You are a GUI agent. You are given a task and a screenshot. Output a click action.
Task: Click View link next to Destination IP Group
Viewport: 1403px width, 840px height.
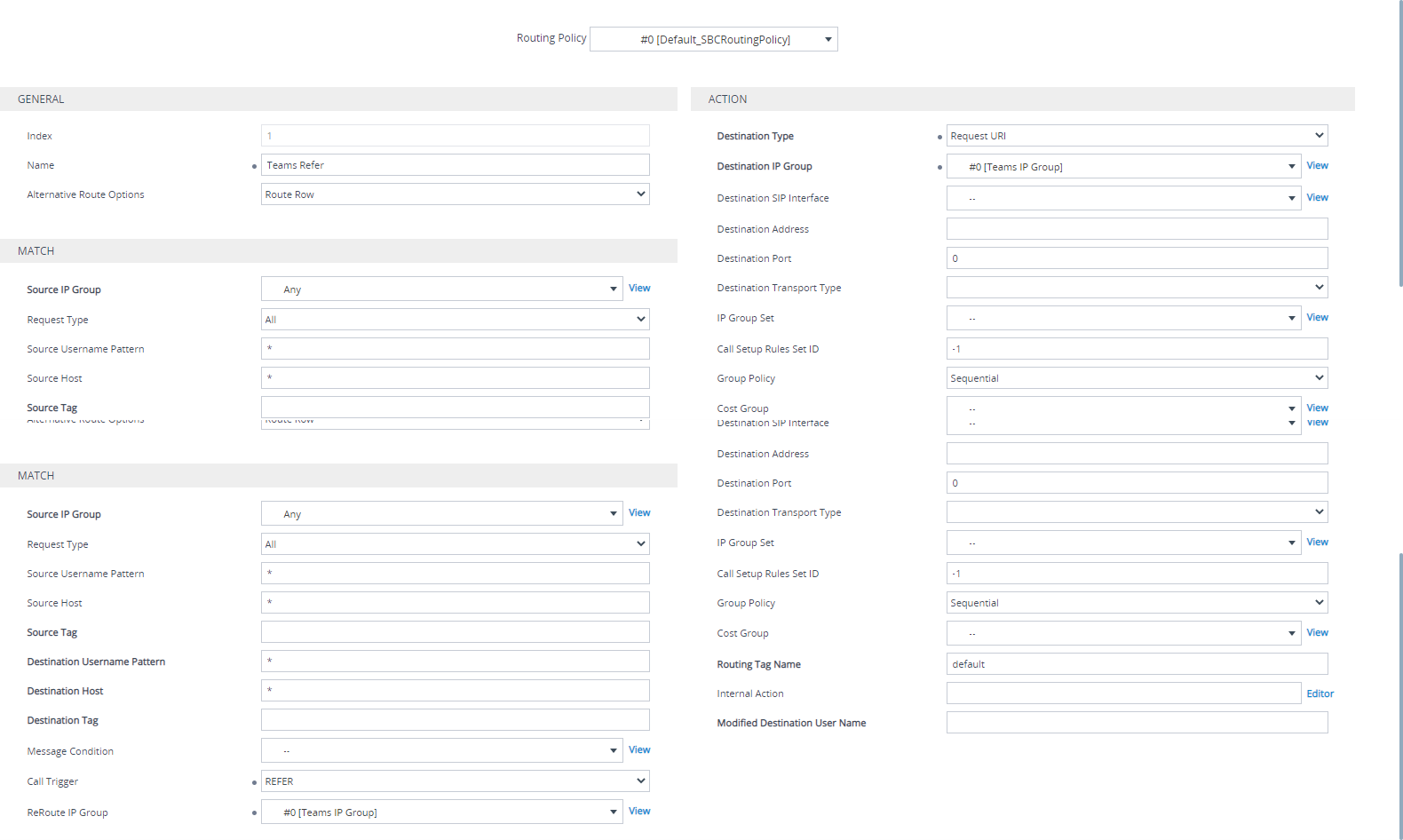pos(1317,165)
